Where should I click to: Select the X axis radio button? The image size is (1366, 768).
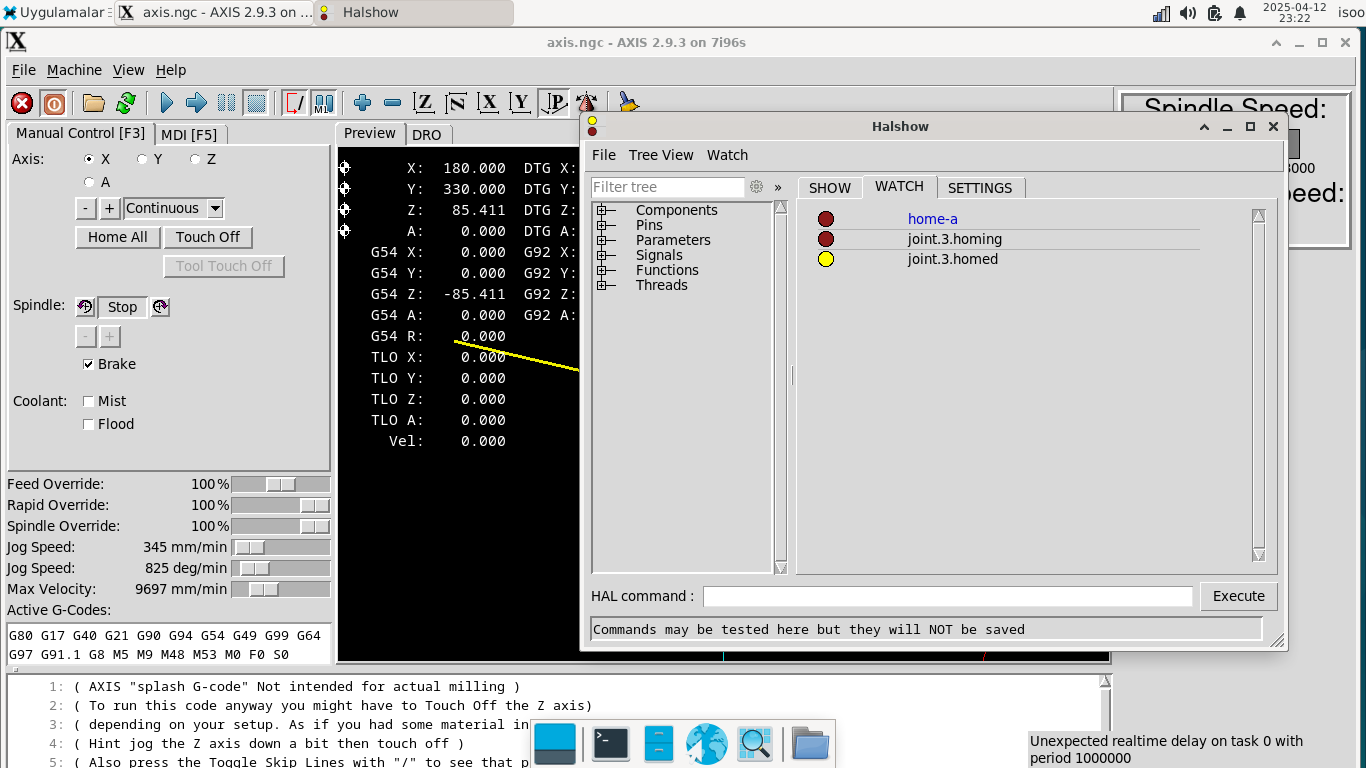point(90,159)
